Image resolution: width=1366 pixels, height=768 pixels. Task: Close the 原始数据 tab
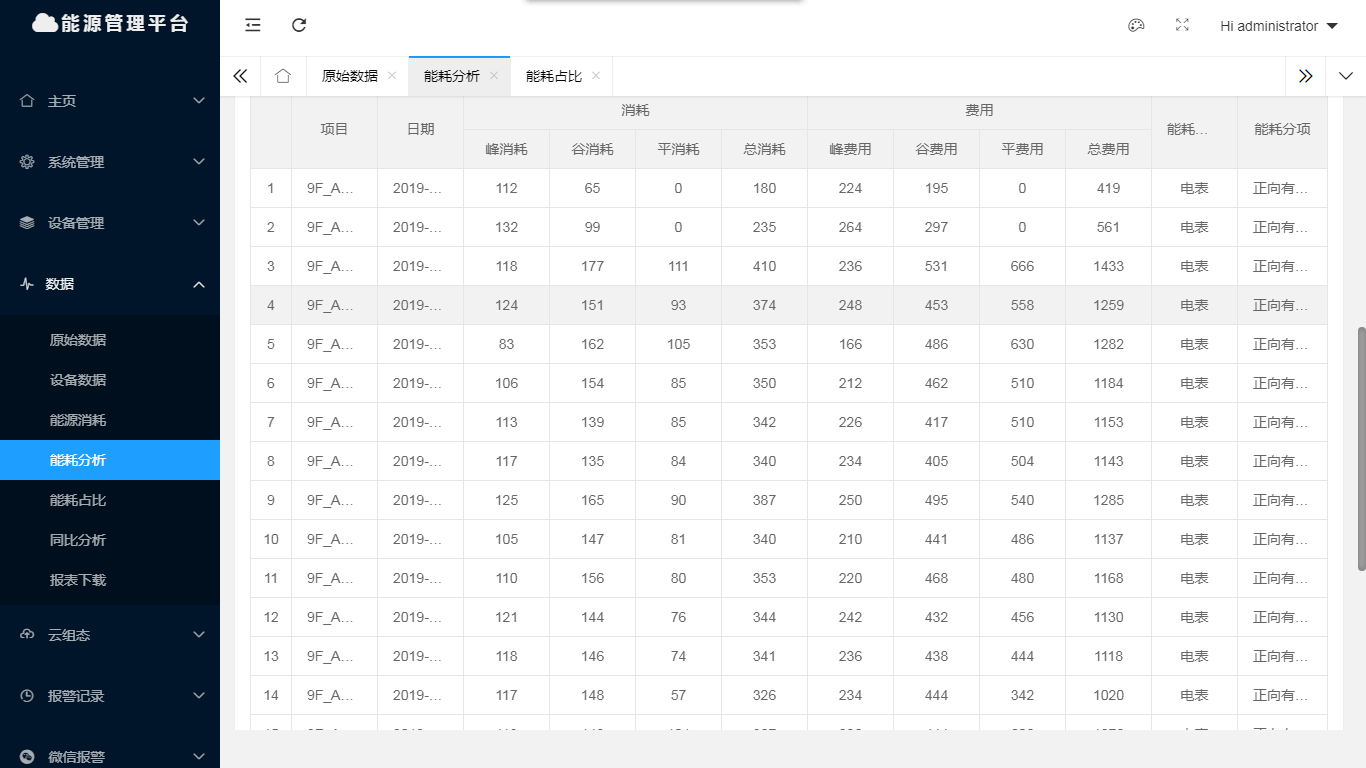[392, 76]
